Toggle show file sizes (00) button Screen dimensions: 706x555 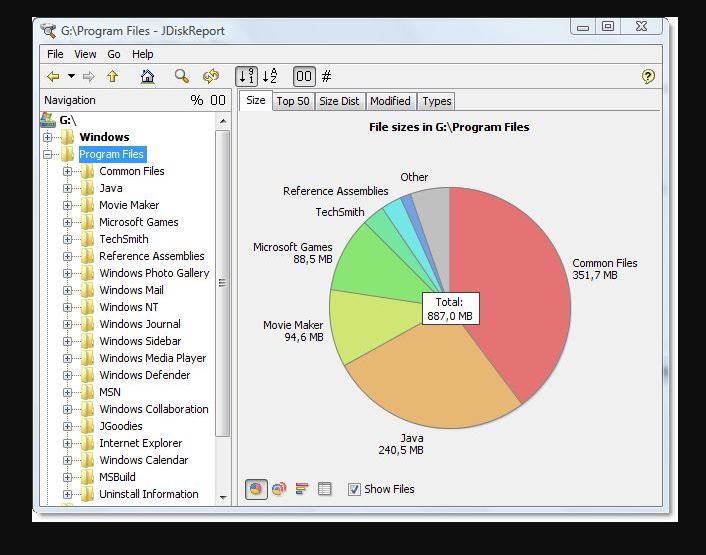coord(304,76)
